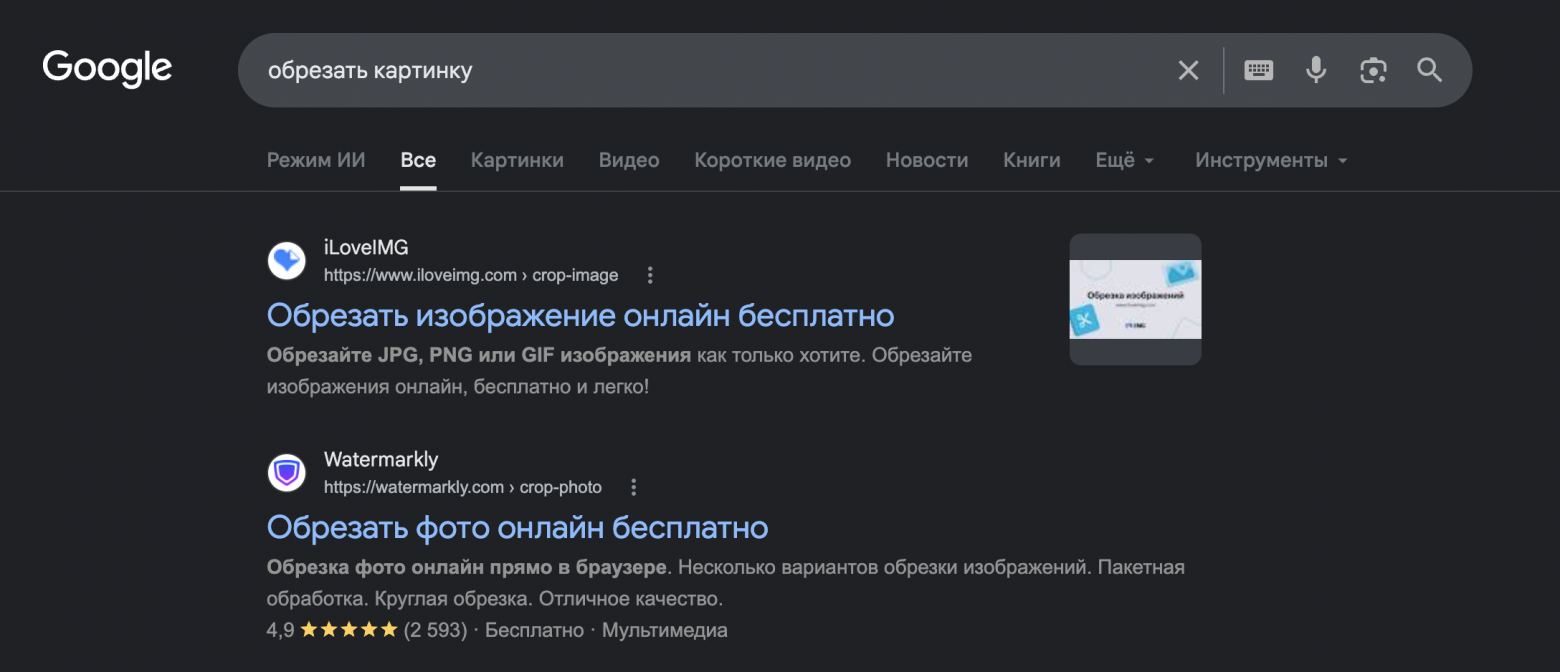The height and width of the screenshot is (672, 1560).
Task: Open Обрезать фото онлайн бесплатно link
Action: click(x=517, y=527)
